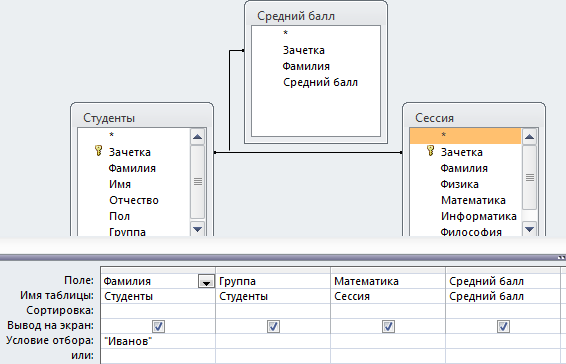Click sort cell under Фамилия column
Viewport: 566px width, 364px height.
coord(158,311)
